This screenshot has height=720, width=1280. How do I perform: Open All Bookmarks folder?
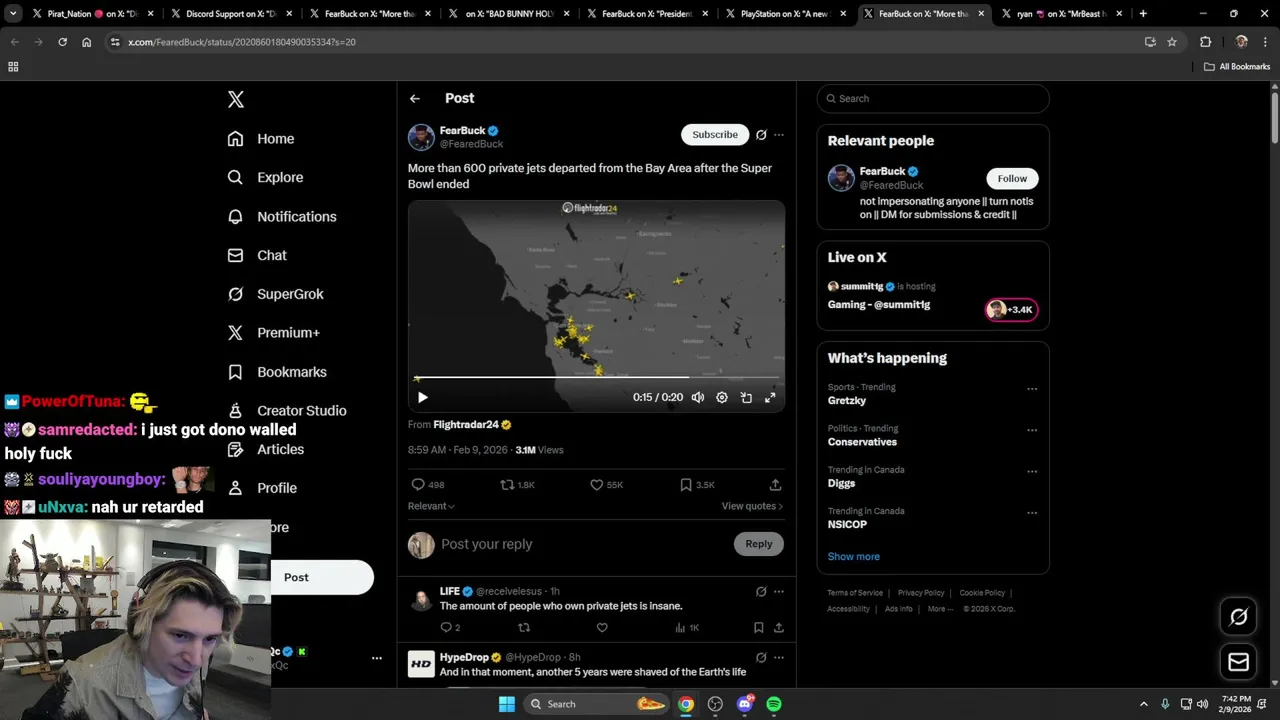click(x=1237, y=67)
